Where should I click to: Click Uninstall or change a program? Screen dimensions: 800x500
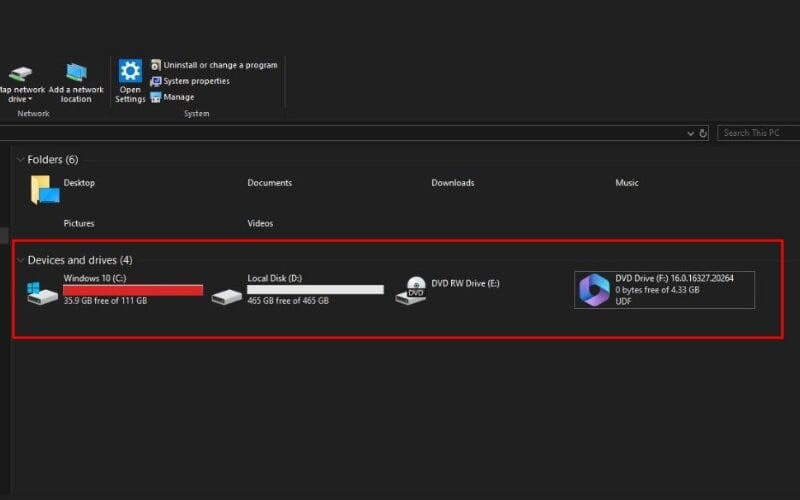[220, 65]
